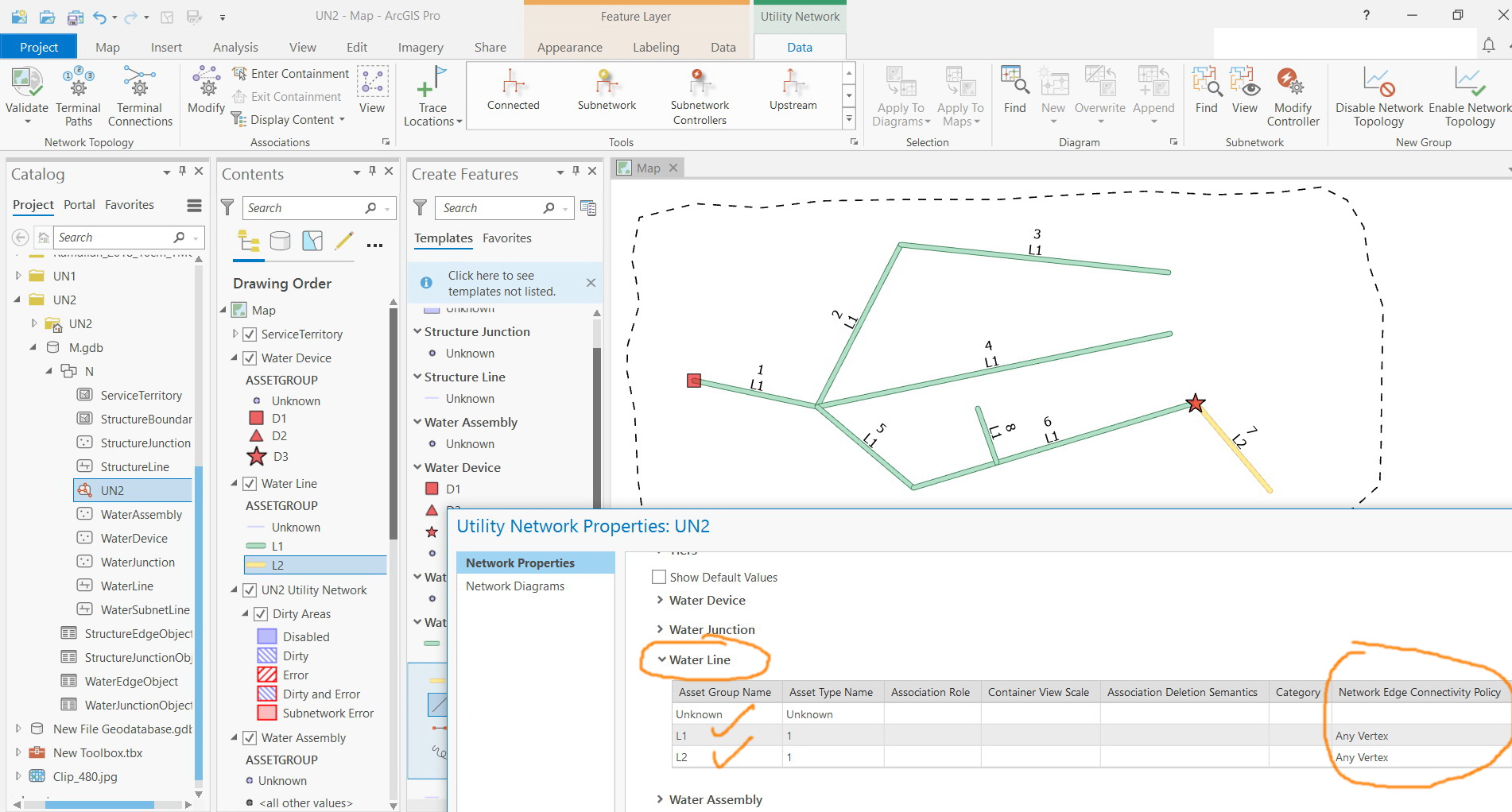Screen dimensions: 1512x812
Task: Click Enable Network Topology
Action: tap(1470, 96)
